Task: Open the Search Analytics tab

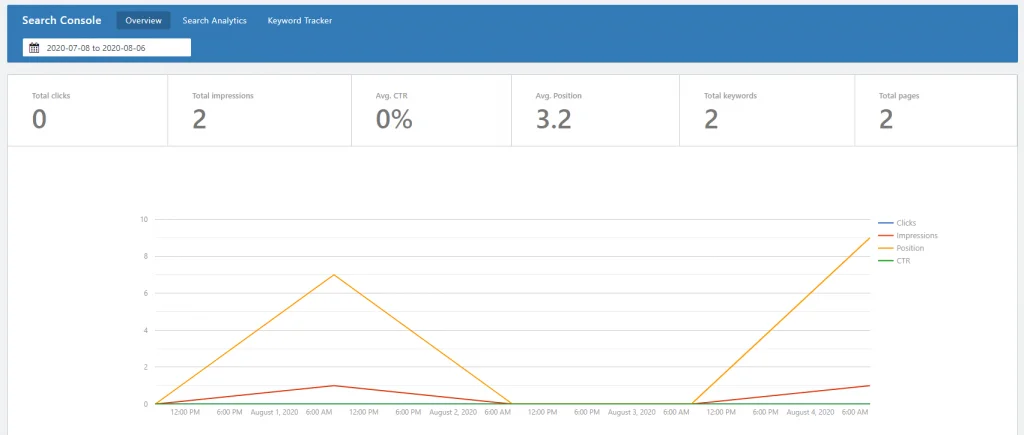Action: coord(214,20)
